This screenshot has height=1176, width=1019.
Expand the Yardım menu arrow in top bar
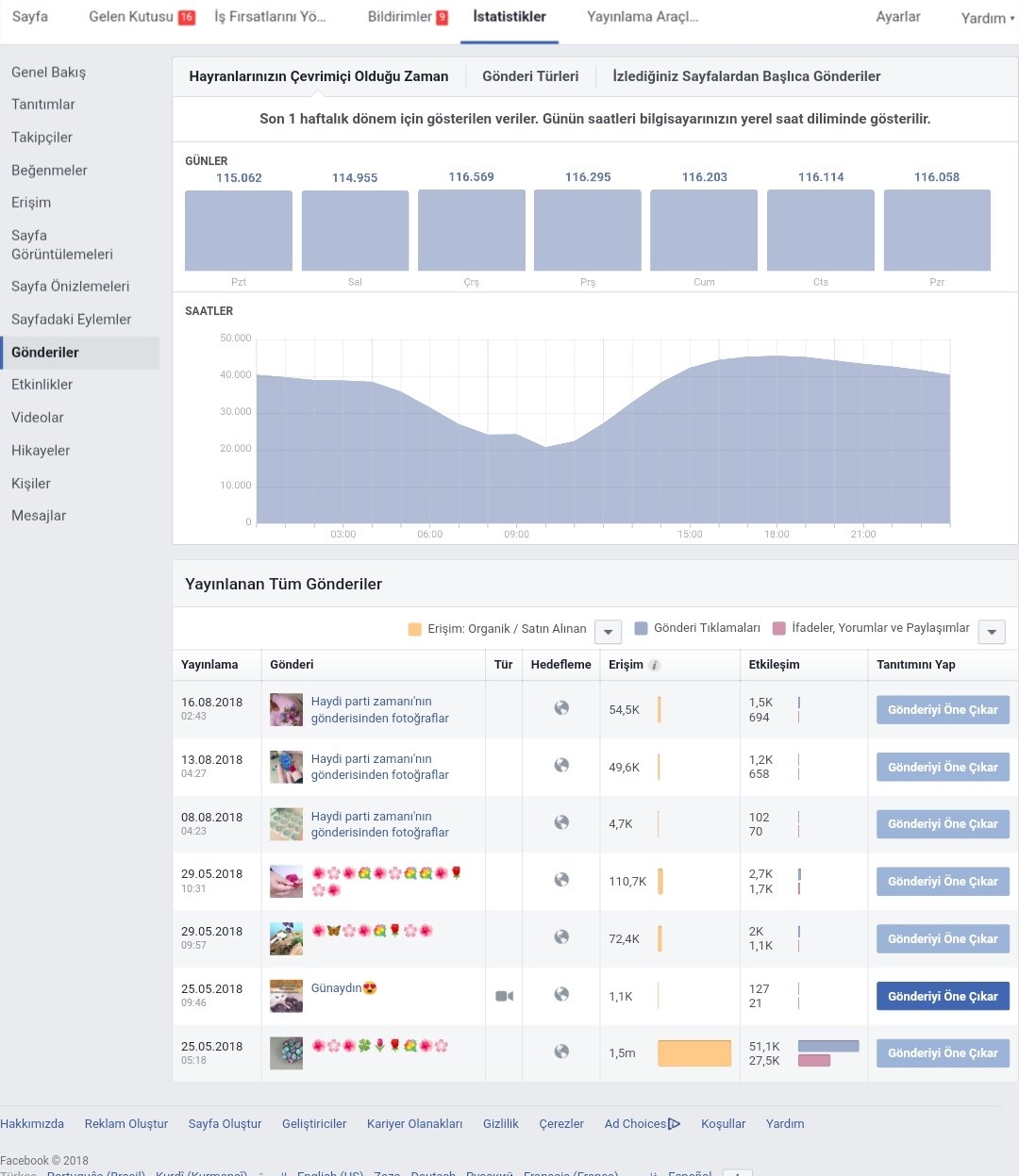coord(1012,18)
